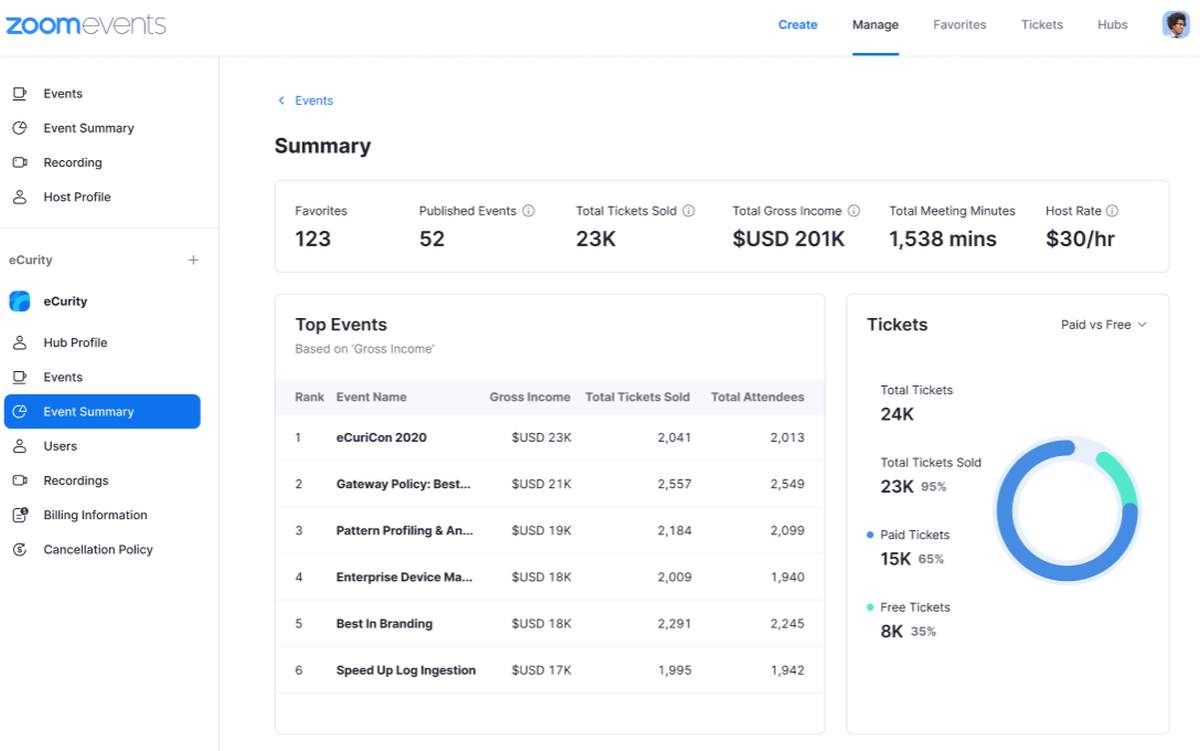Image resolution: width=1200 pixels, height=751 pixels.
Task: Click info icon beside Host Rate
Action: [x=1112, y=211]
